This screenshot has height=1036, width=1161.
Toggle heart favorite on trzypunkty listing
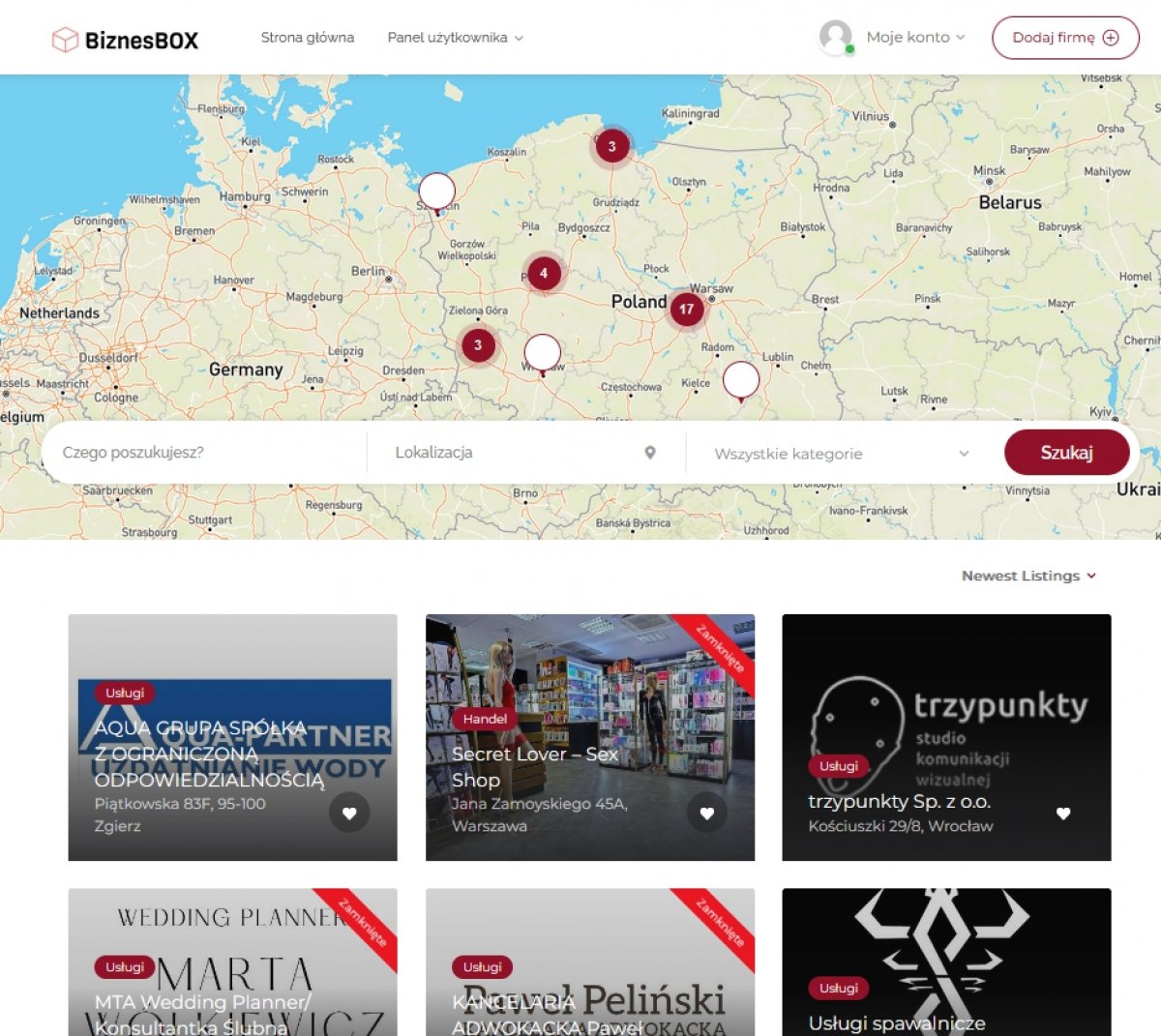[1063, 814]
